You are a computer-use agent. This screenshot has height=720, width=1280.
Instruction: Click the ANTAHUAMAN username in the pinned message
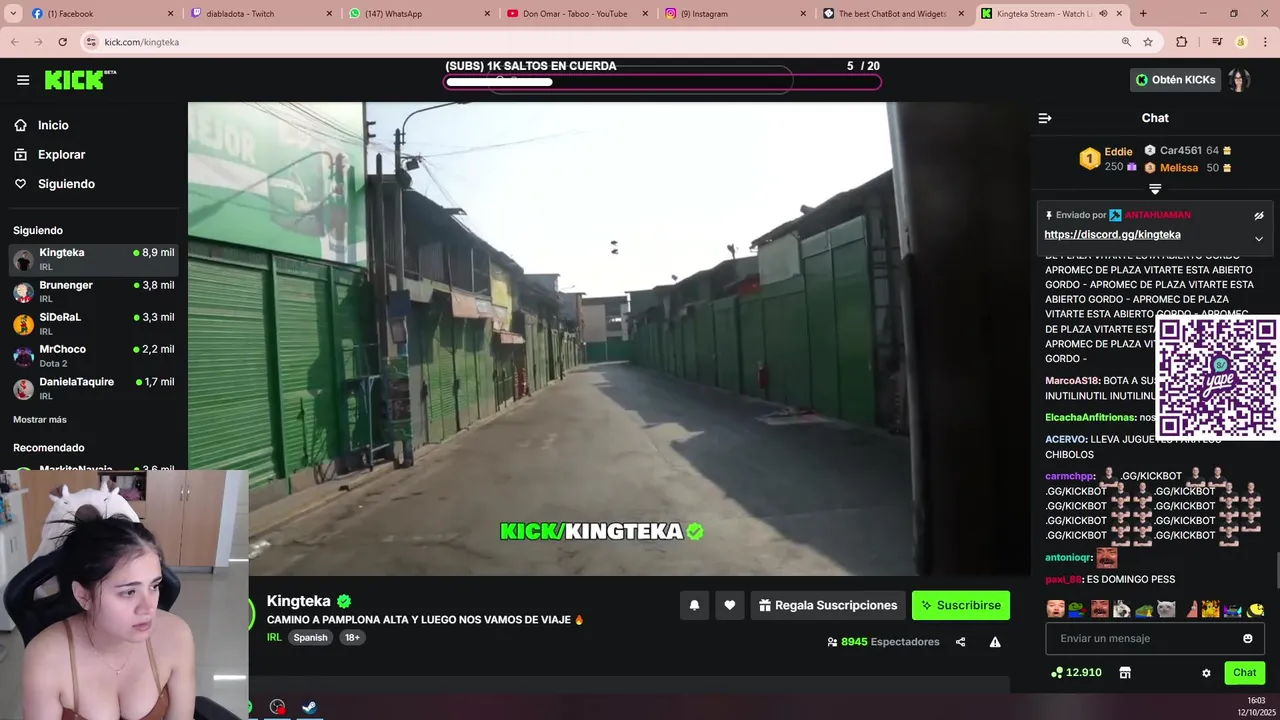click(1157, 215)
